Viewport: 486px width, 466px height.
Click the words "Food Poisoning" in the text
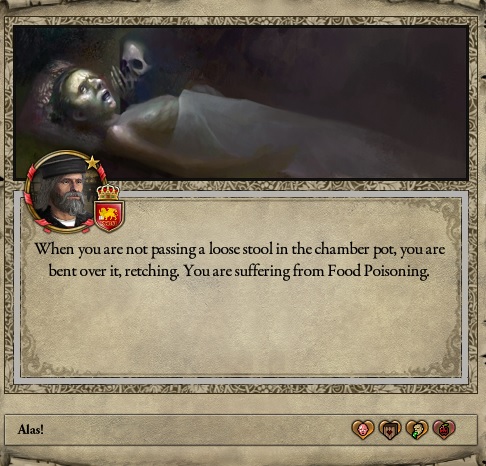[378, 271]
